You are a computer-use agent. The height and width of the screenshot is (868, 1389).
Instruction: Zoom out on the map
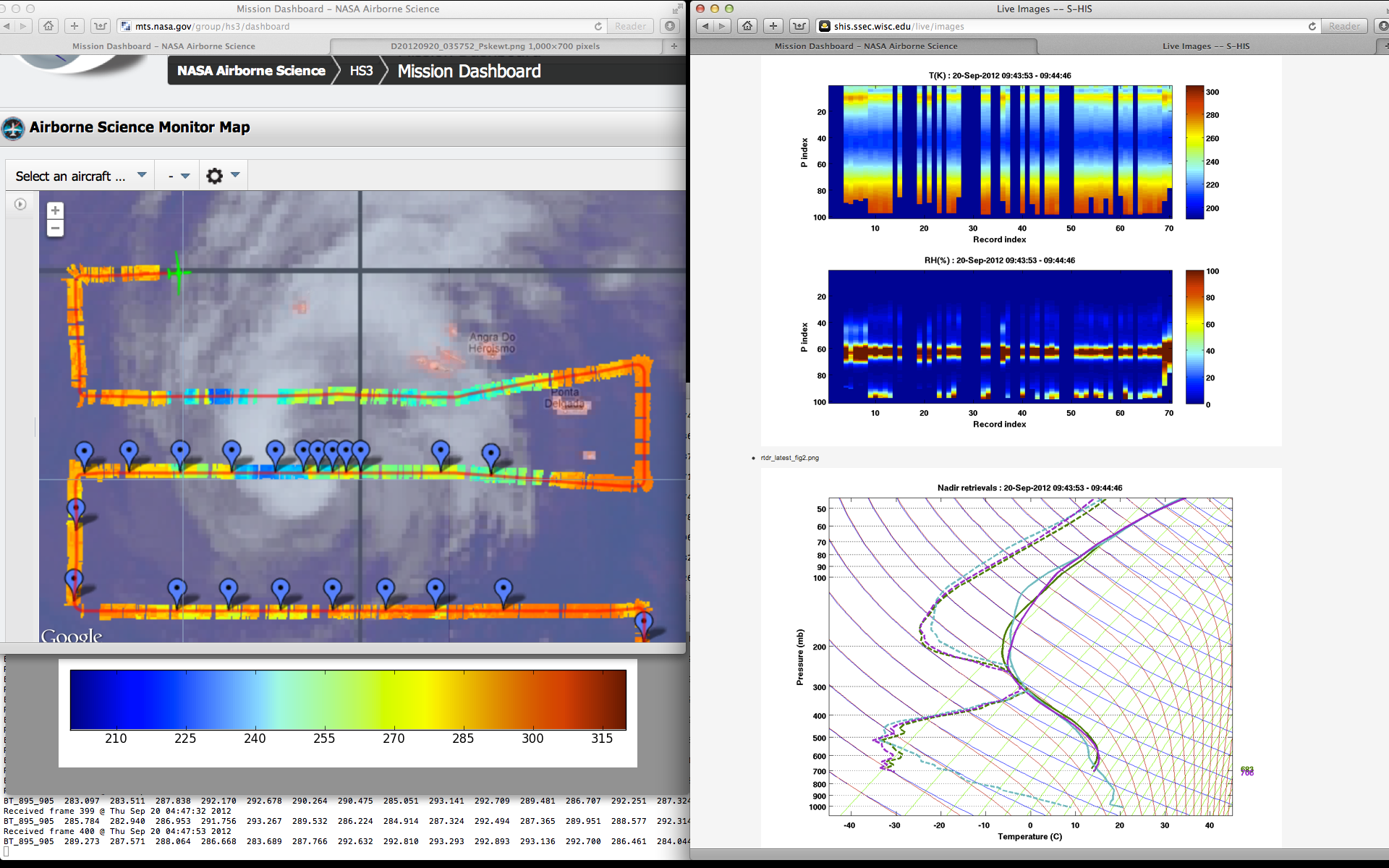(x=55, y=229)
